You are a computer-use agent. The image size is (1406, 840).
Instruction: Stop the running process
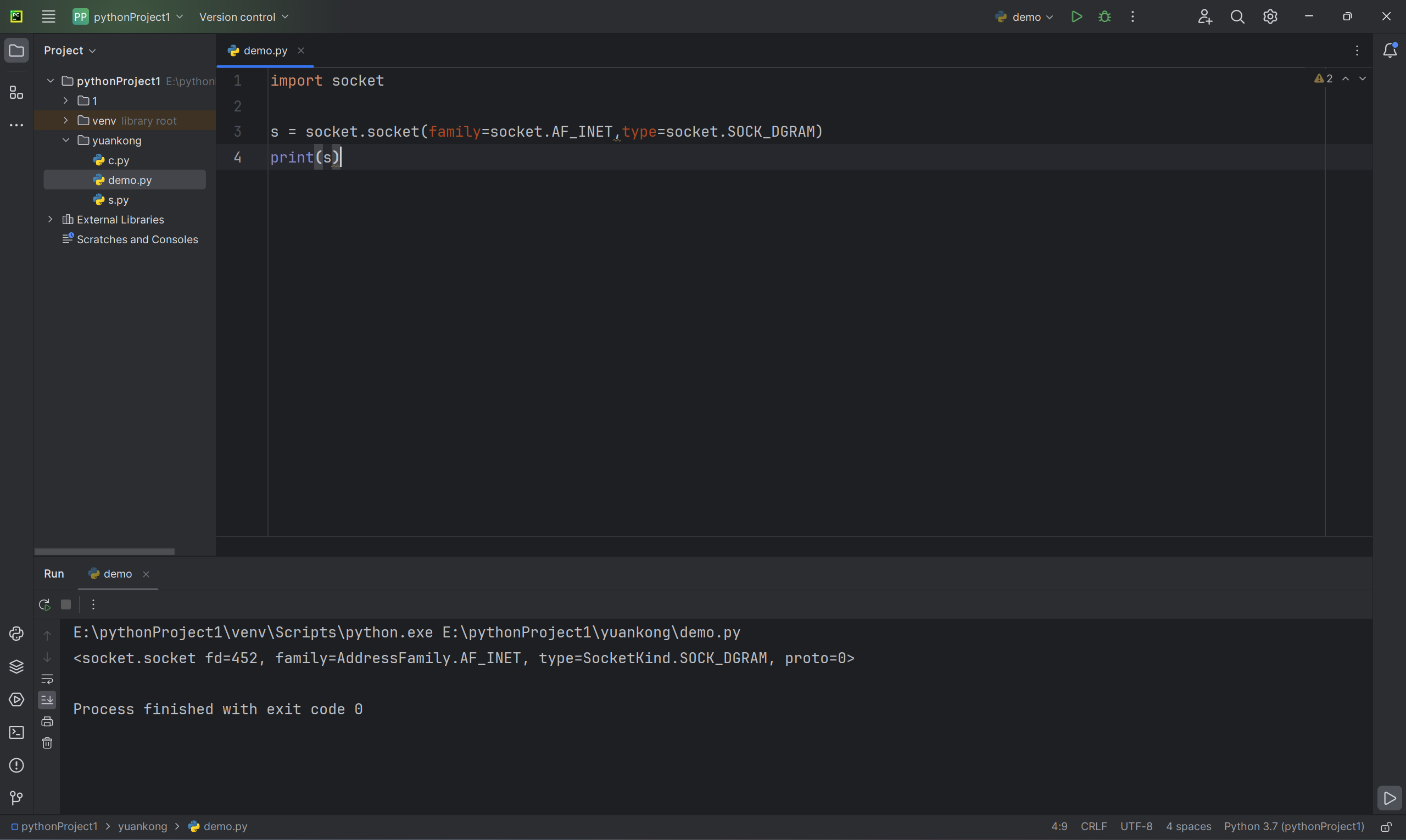66,604
